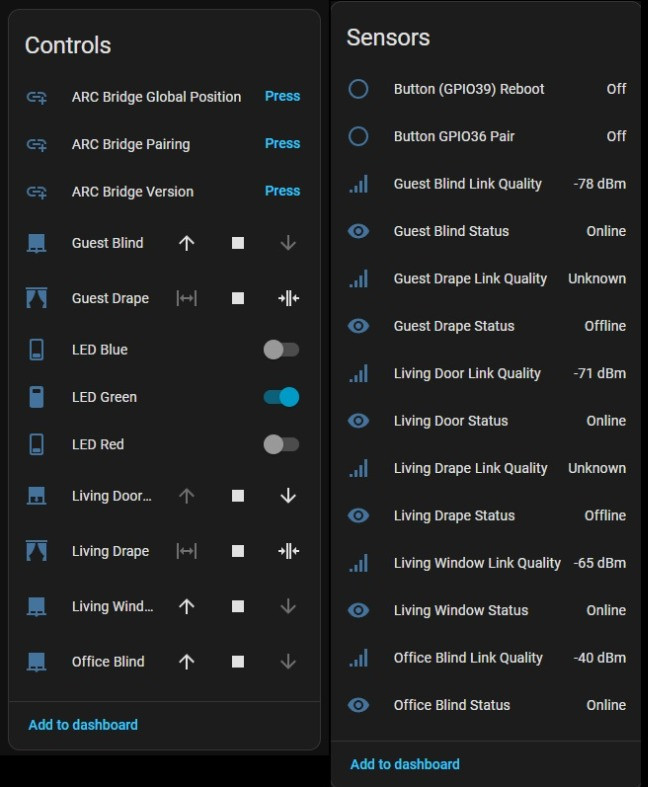Open the Guest Drape
The height and width of the screenshot is (787, 648).
click(x=187, y=299)
